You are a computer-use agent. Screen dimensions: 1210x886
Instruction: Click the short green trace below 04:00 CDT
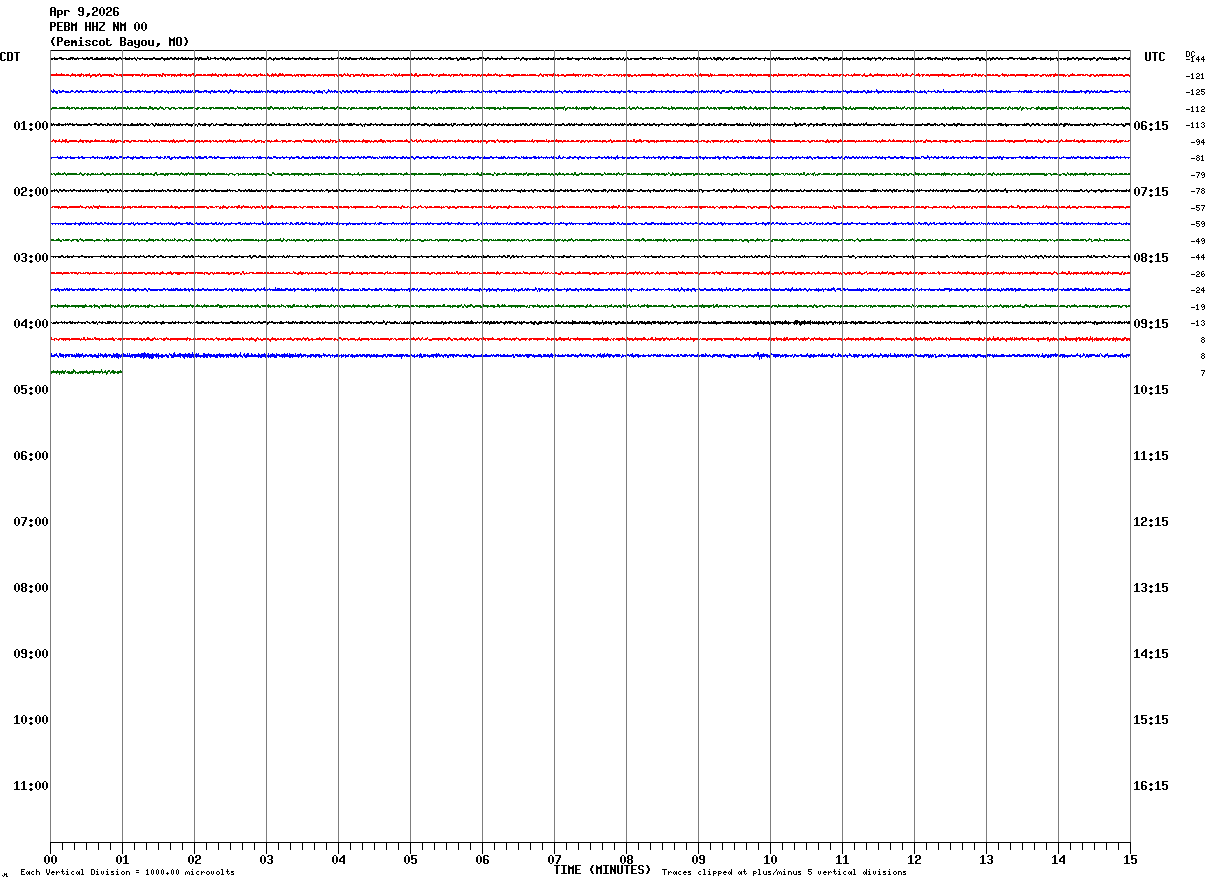pos(86,372)
